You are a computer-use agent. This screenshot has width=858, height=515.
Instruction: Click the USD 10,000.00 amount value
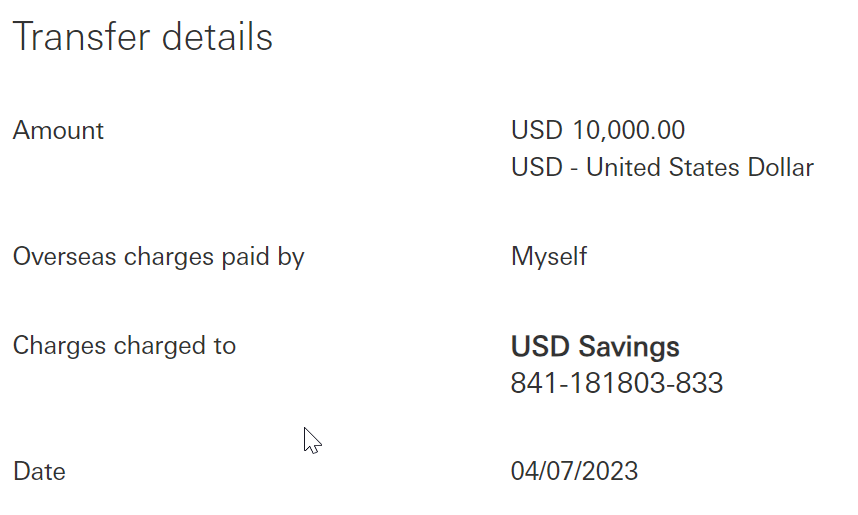click(x=598, y=130)
